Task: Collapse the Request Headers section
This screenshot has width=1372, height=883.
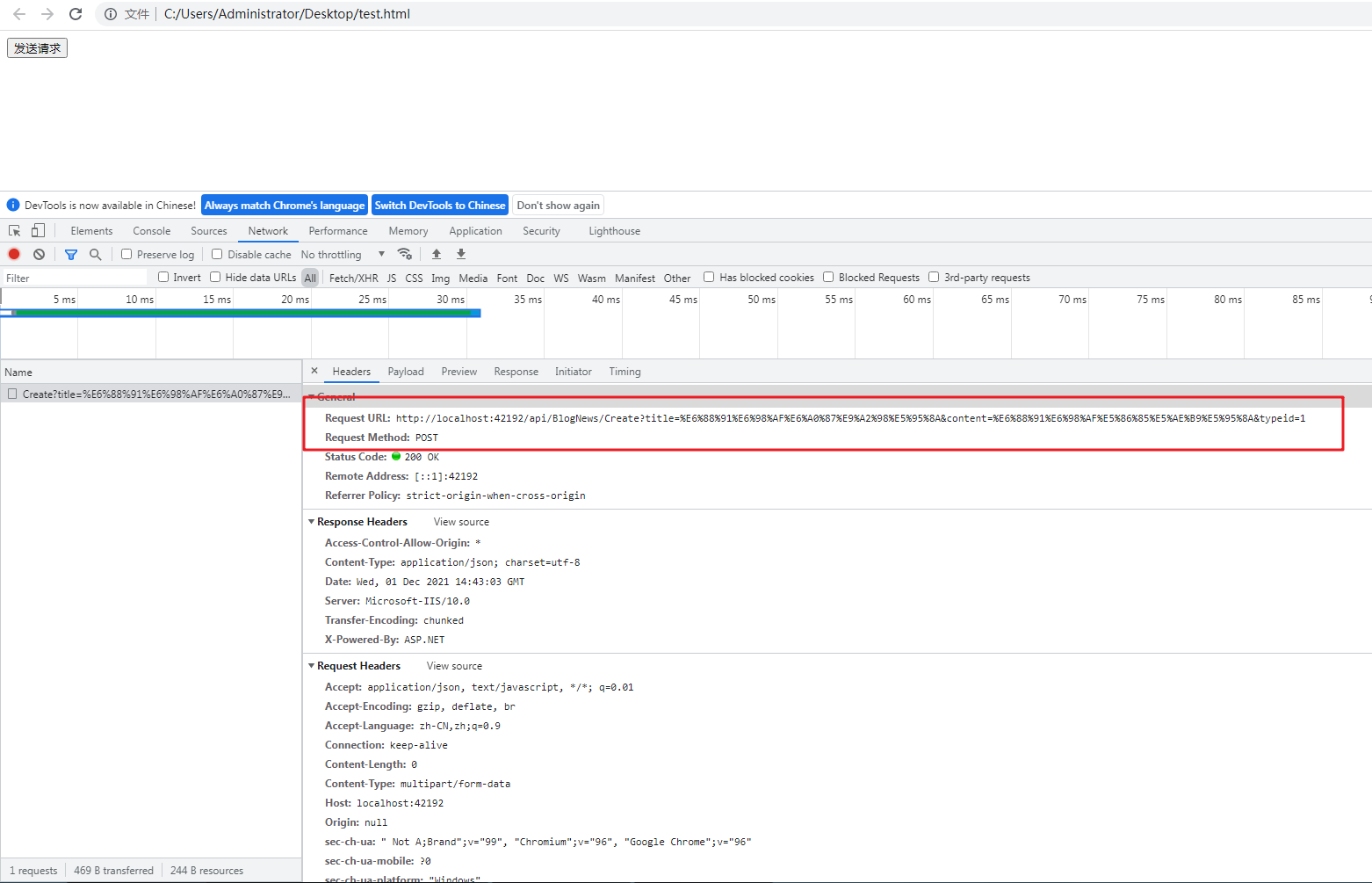Action: pos(312,665)
